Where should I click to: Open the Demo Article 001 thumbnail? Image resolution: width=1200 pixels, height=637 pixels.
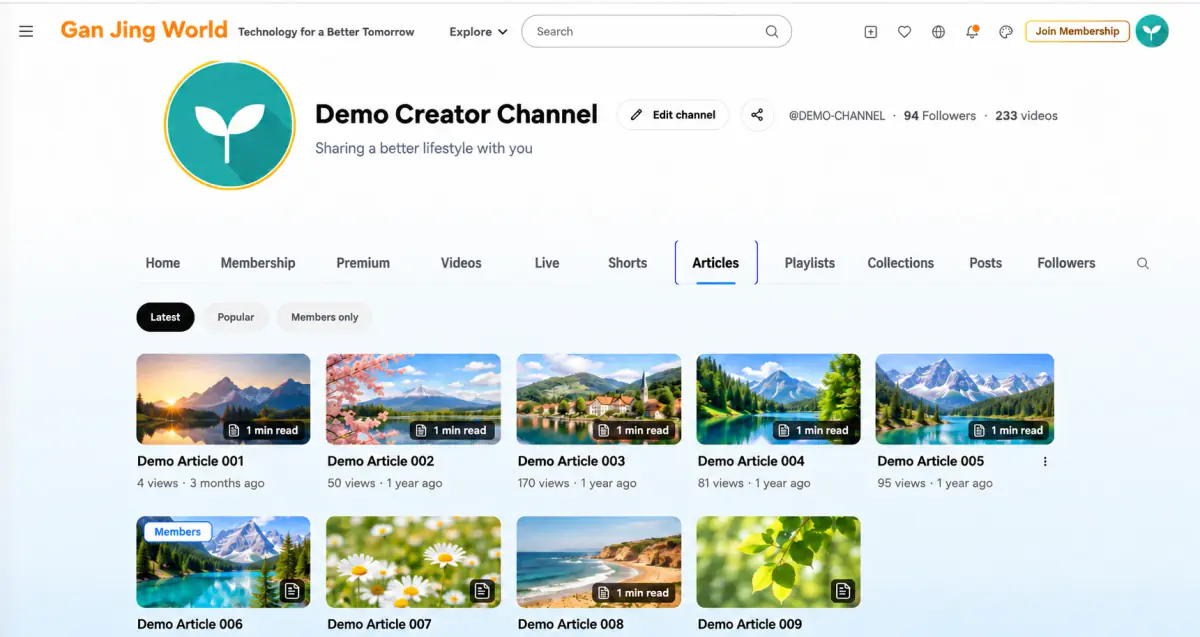[x=223, y=399]
